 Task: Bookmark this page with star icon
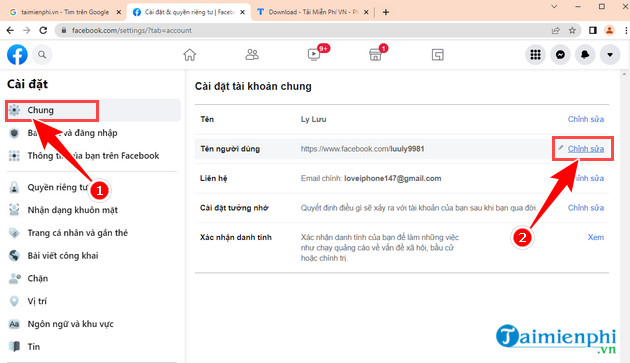click(x=572, y=30)
